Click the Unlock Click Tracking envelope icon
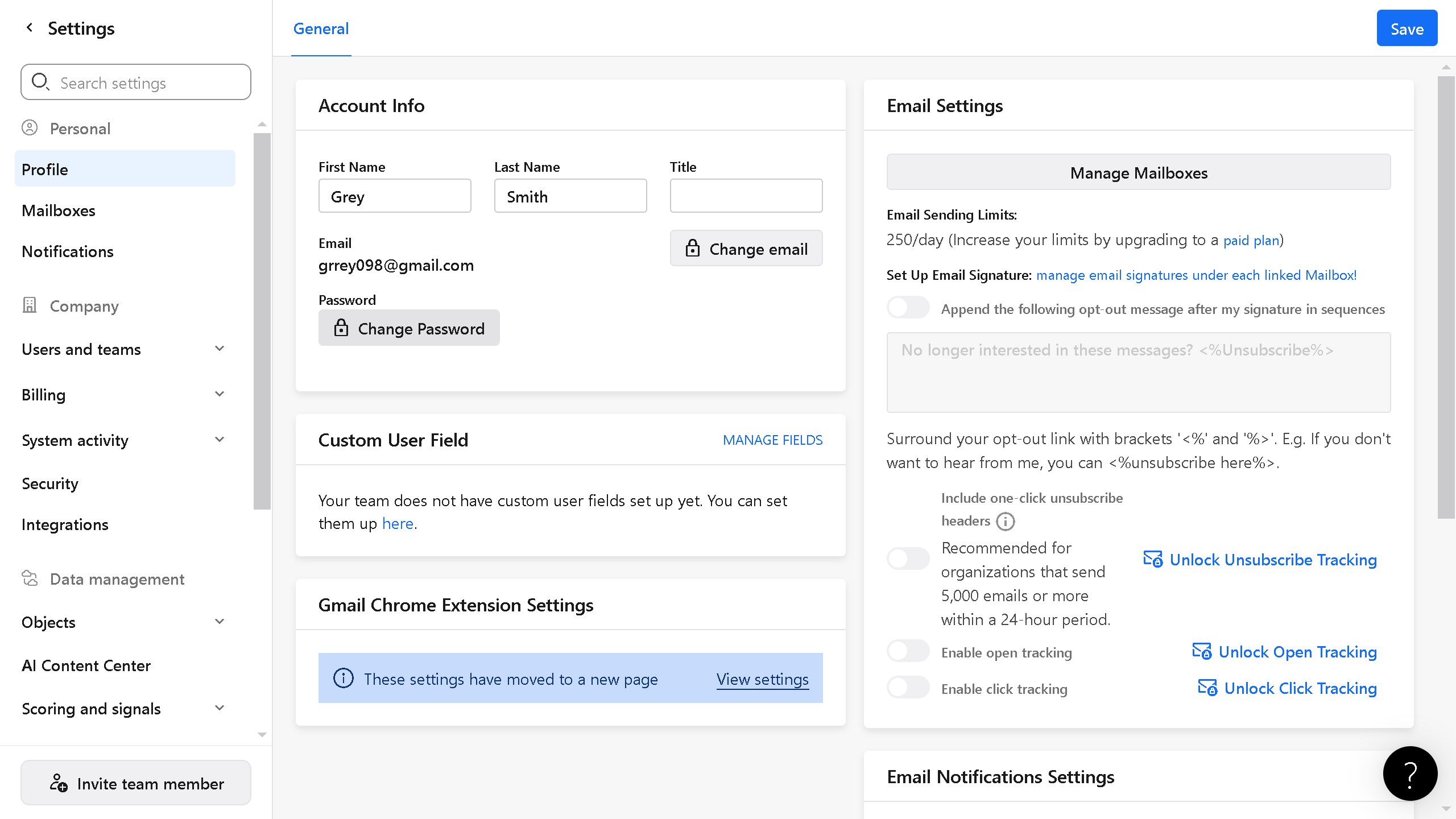 1207,687
